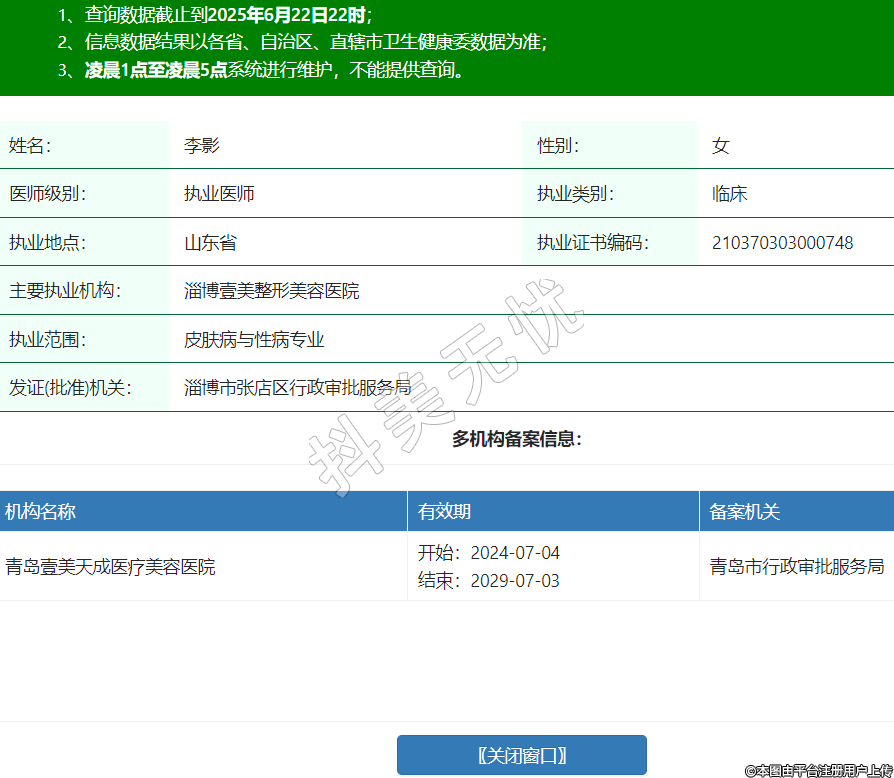Click the 执业证书编码 field label
894x778 pixels.
pyautogui.click(x=592, y=243)
